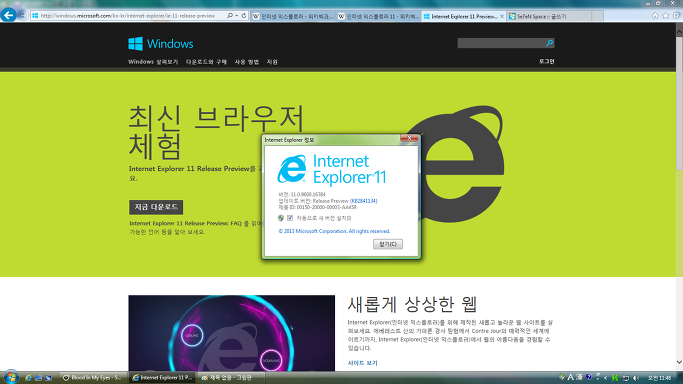Click the '로그인' sign-in link

[546, 61]
